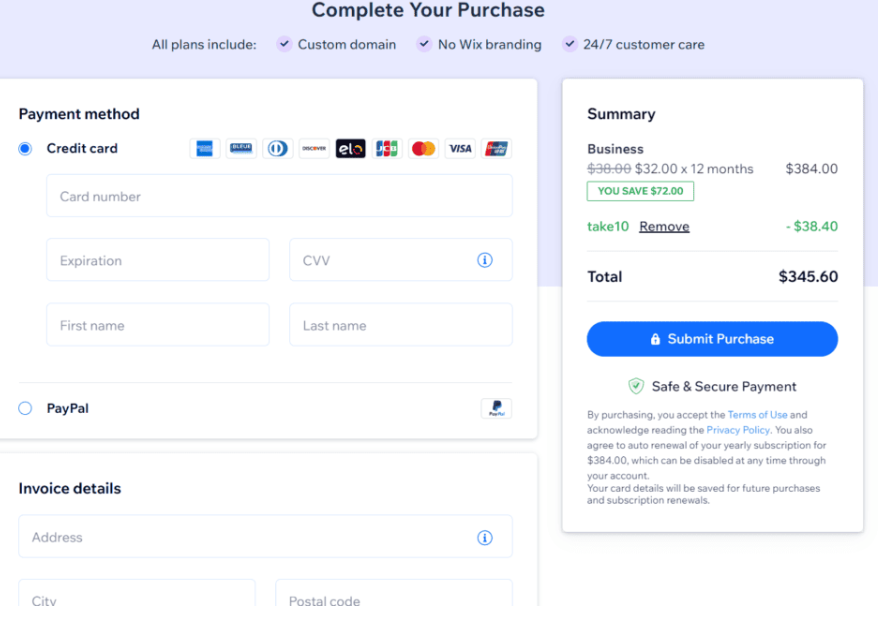The height and width of the screenshot is (625, 878).
Task: Click the CVV info icon
Action: [x=485, y=260]
